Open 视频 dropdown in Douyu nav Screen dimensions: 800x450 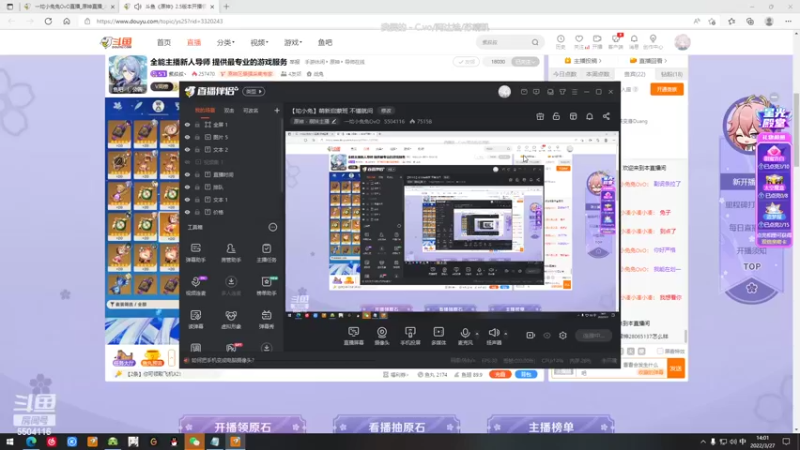point(259,42)
